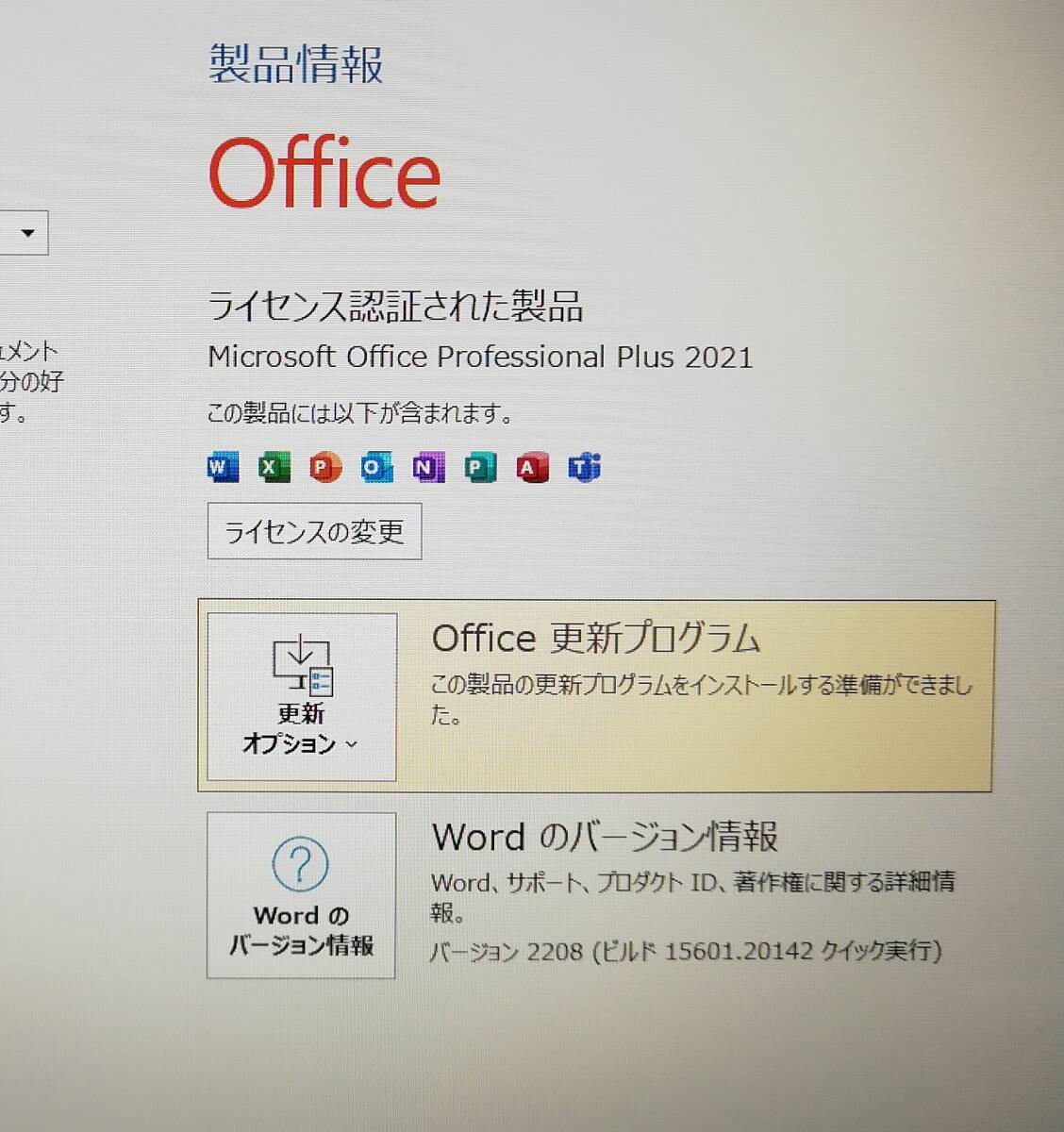Click the update ready message text

tap(702, 699)
